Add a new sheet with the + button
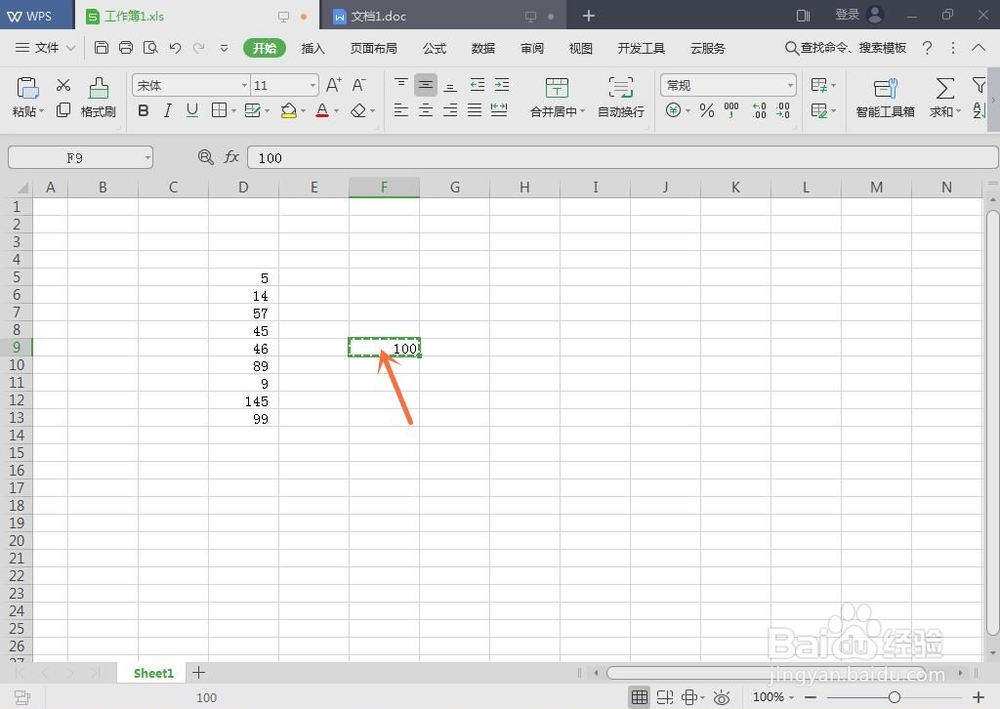 (198, 673)
